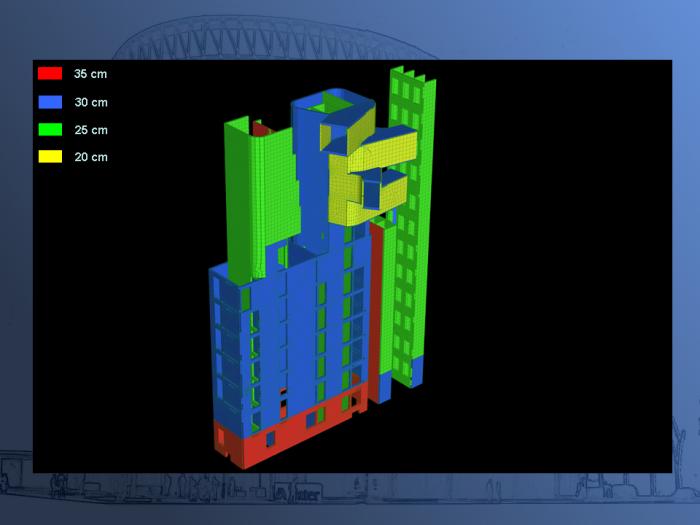Select the green 25 cm legend swatch

click(49, 130)
